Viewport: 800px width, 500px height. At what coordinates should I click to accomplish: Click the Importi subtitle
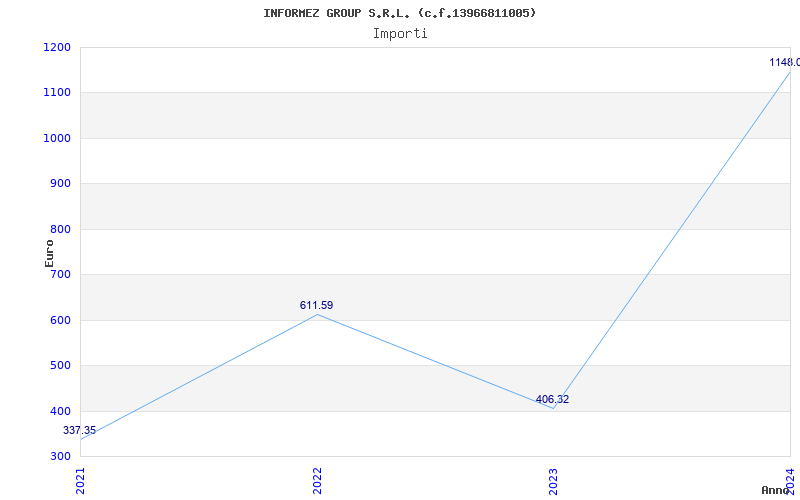tap(399, 34)
